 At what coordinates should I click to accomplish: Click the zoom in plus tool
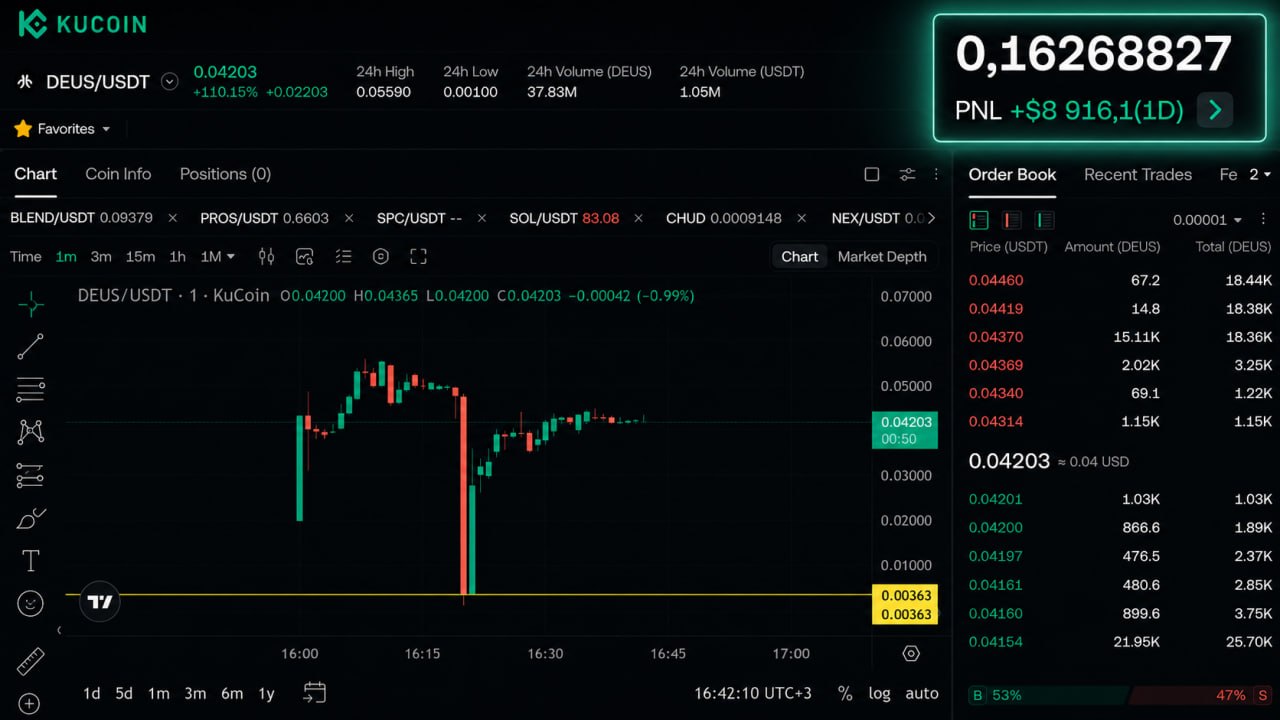[30, 703]
